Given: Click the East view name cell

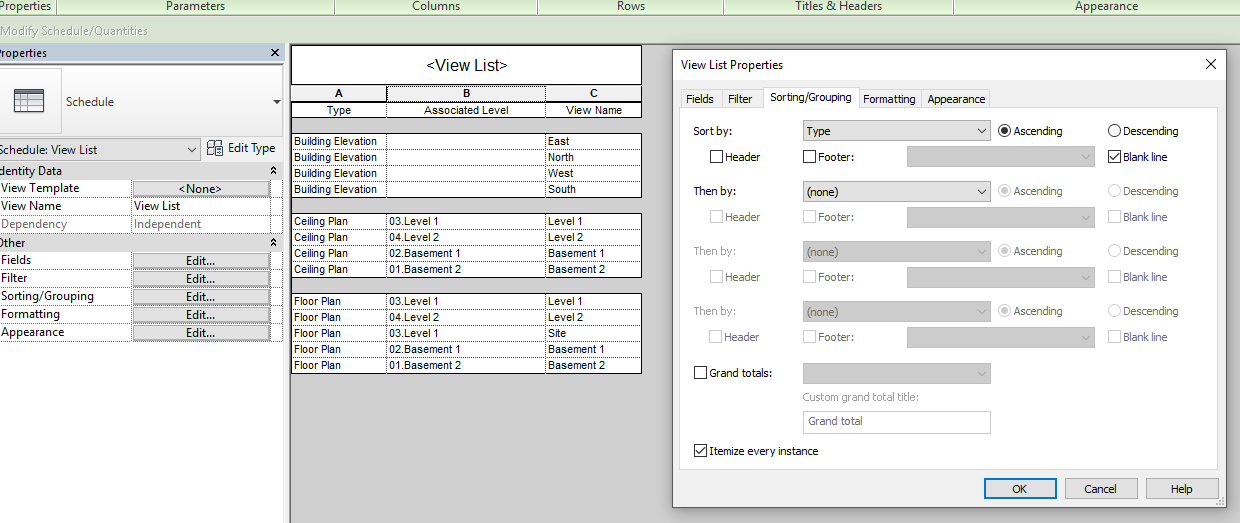Looking at the screenshot, I should (593, 141).
